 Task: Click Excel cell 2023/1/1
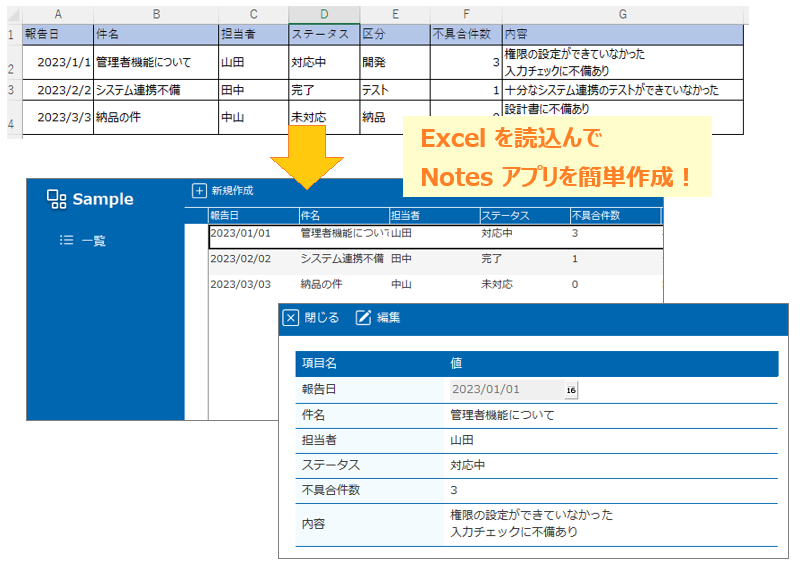pos(58,62)
